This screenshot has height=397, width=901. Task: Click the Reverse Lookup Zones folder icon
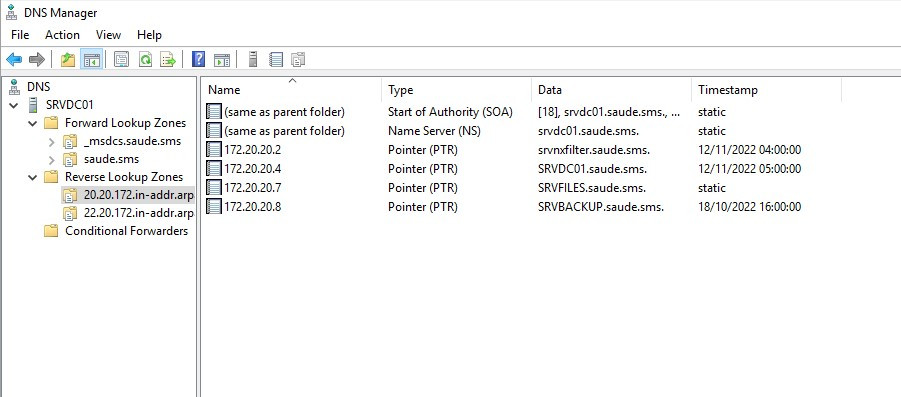pos(51,177)
